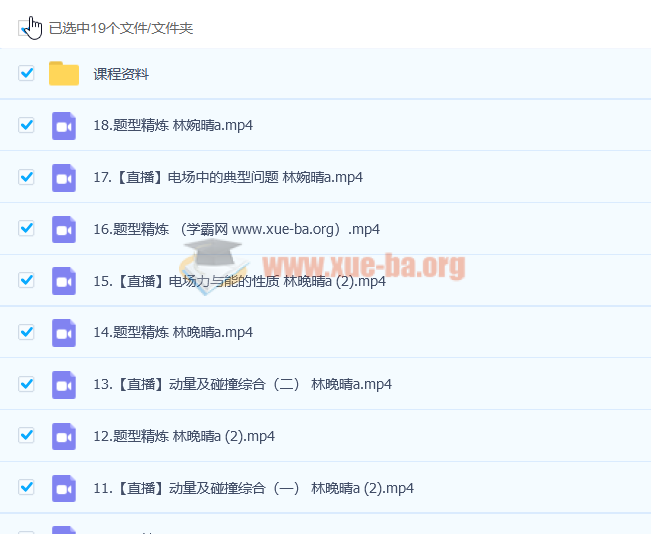Open the 课程资料 folder name link

coord(121,74)
